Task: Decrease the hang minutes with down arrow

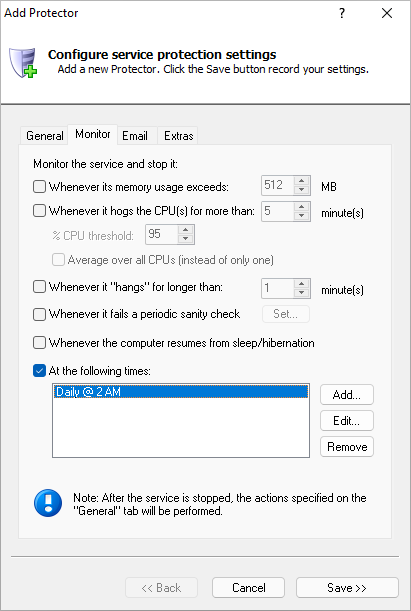Action: click(x=301, y=293)
